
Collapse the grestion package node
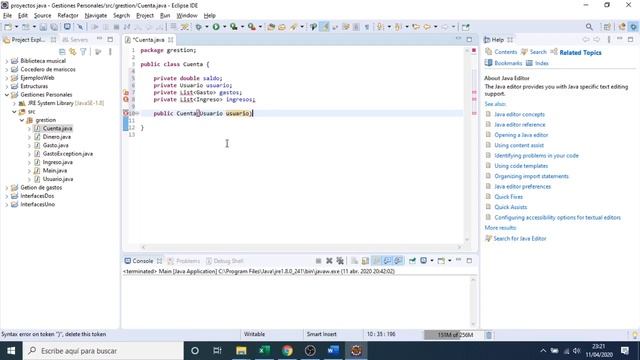click(x=22, y=120)
